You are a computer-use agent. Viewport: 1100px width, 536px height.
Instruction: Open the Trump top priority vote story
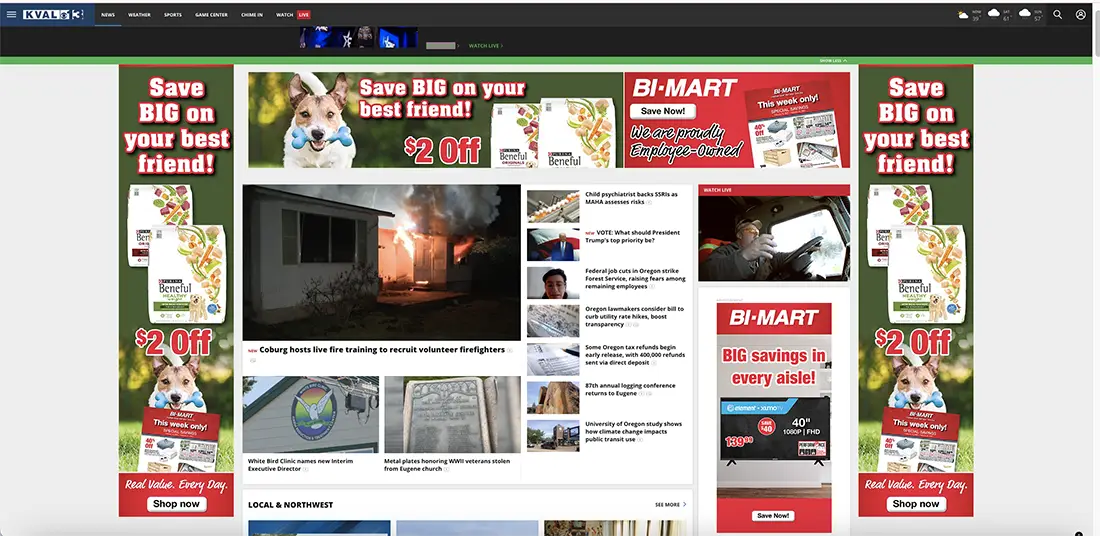click(x=632, y=236)
